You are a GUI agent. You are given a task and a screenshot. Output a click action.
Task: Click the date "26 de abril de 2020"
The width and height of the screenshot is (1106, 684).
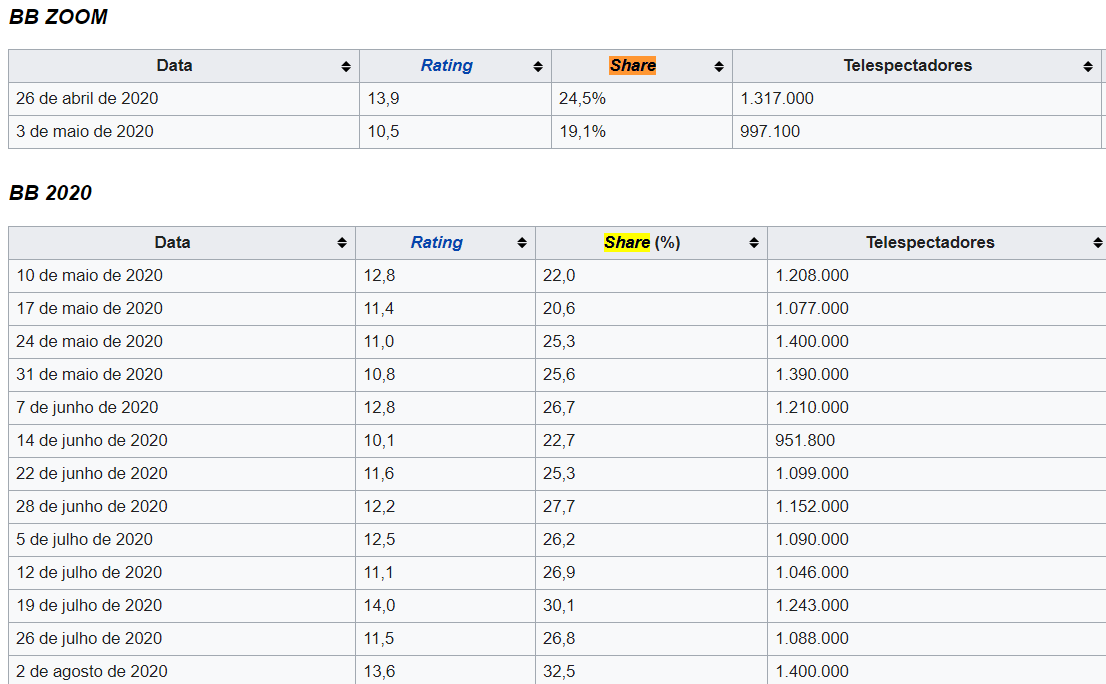tap(87, 99)
